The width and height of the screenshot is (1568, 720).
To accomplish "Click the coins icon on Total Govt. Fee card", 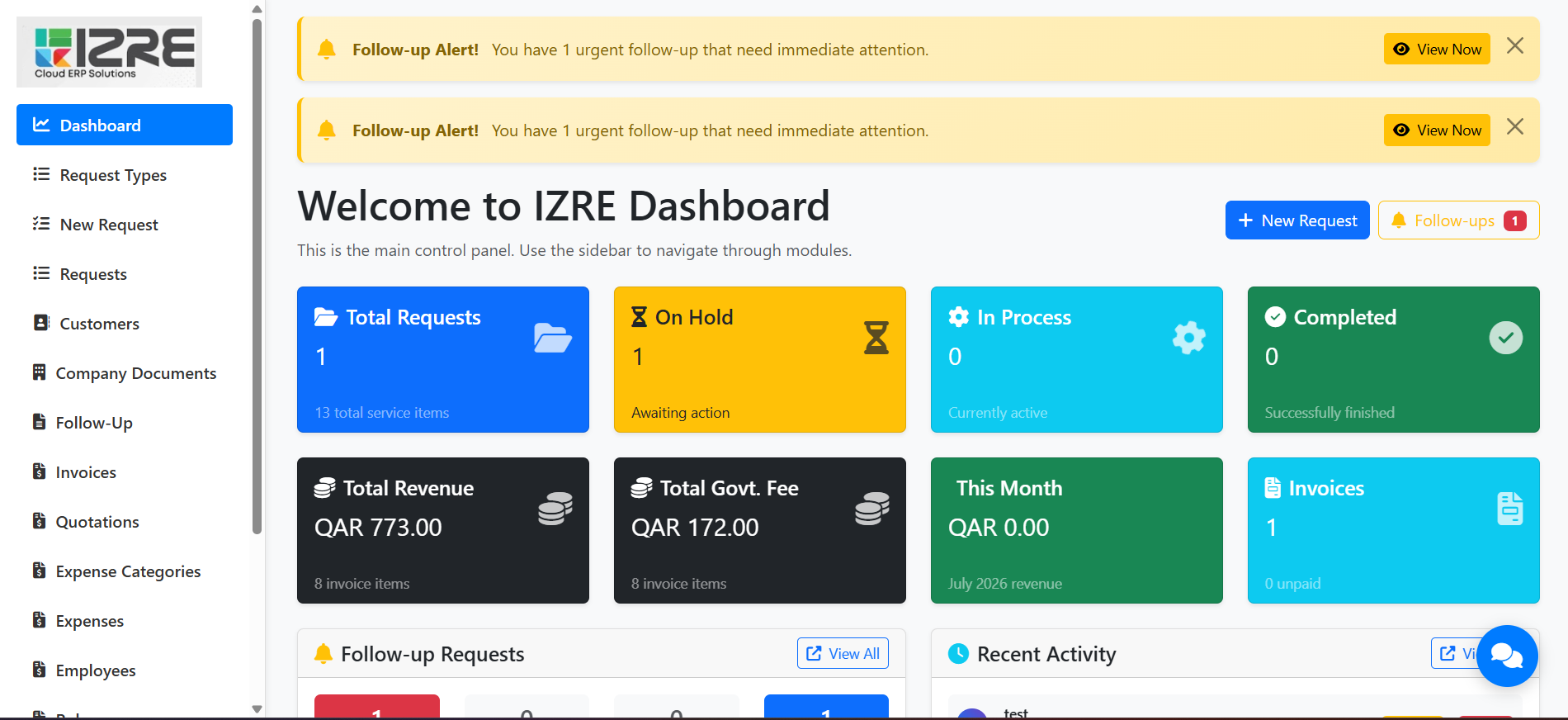I will pos(872,509).
